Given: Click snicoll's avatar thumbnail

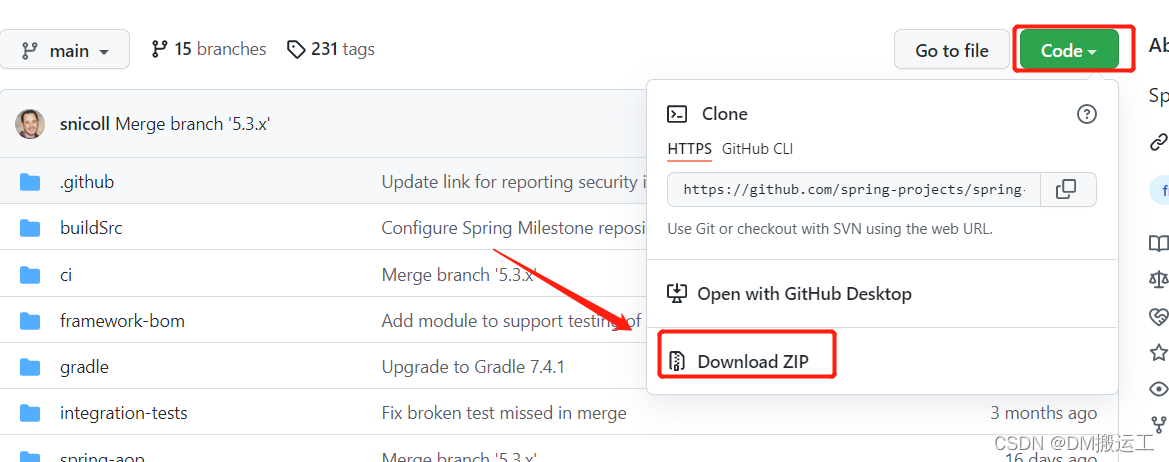Looking at the screenshot, I should [30, 124].
